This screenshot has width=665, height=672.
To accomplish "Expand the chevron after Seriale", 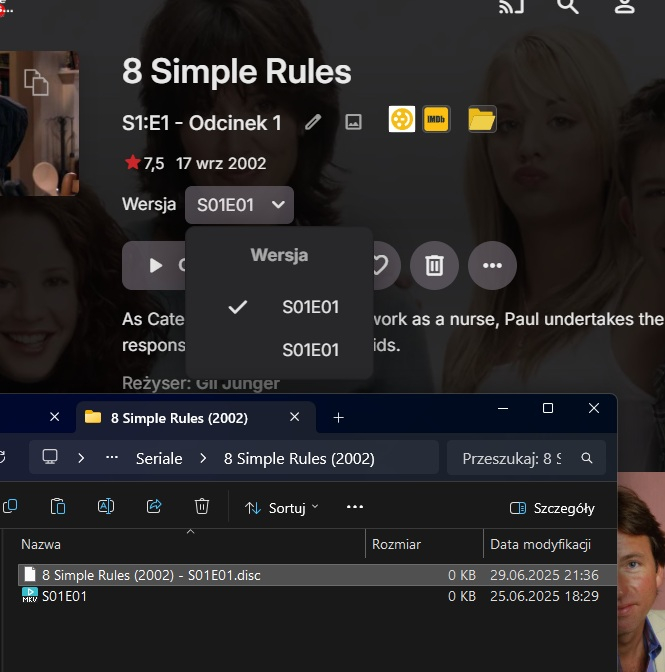I will pyautogui.click(x=203, y=458).
